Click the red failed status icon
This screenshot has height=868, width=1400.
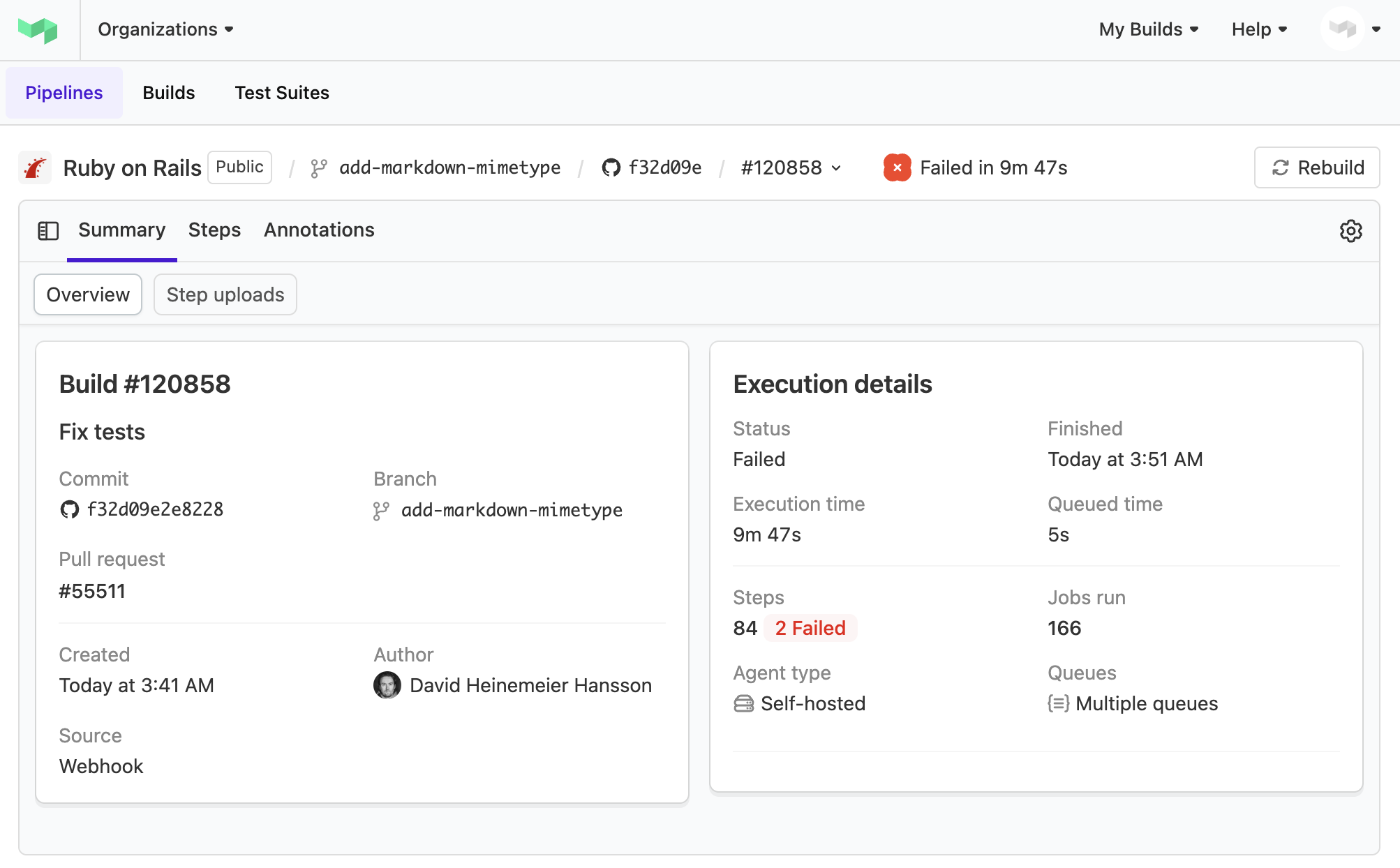(x=898, y=167)
